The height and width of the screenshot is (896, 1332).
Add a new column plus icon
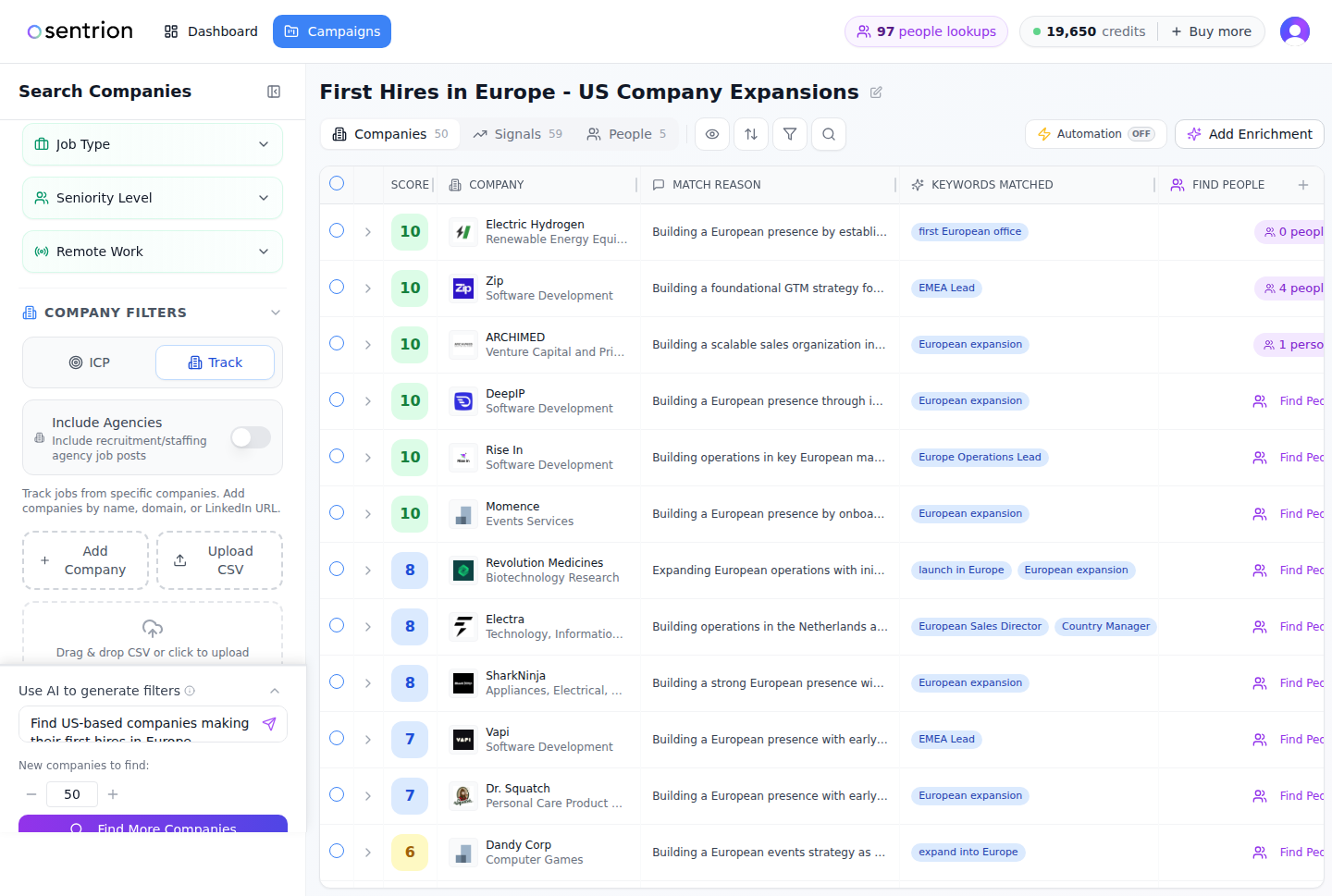click(x=1303, y=185)
